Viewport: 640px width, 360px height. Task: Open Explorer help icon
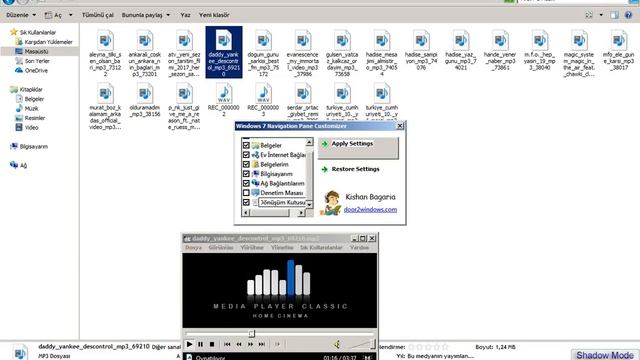629,15
